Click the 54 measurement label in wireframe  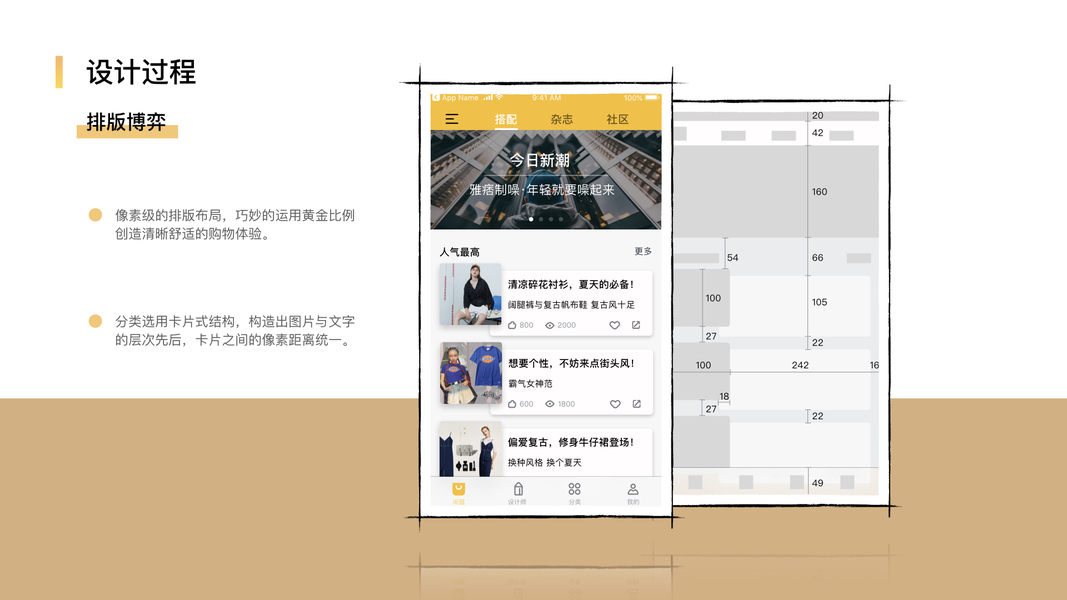(732, 258)
